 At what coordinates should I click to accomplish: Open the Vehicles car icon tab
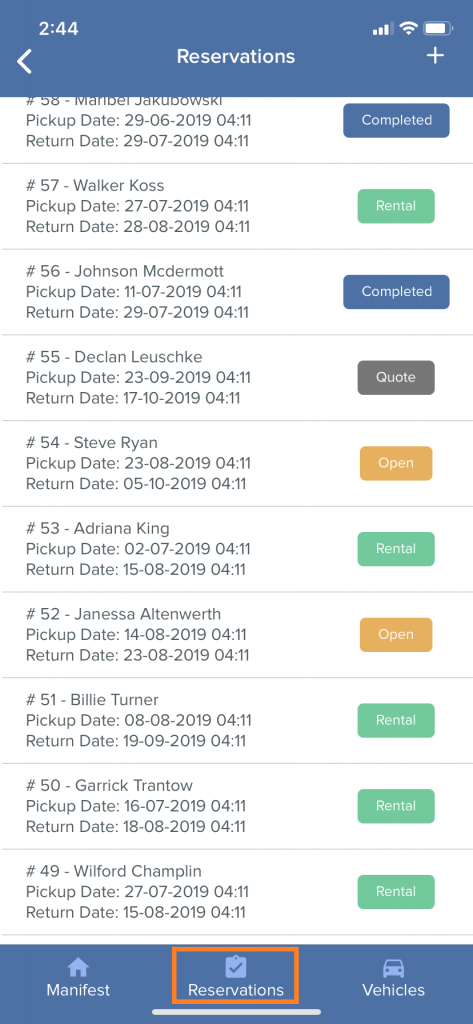pyautogui.click(x=393, y=967)
